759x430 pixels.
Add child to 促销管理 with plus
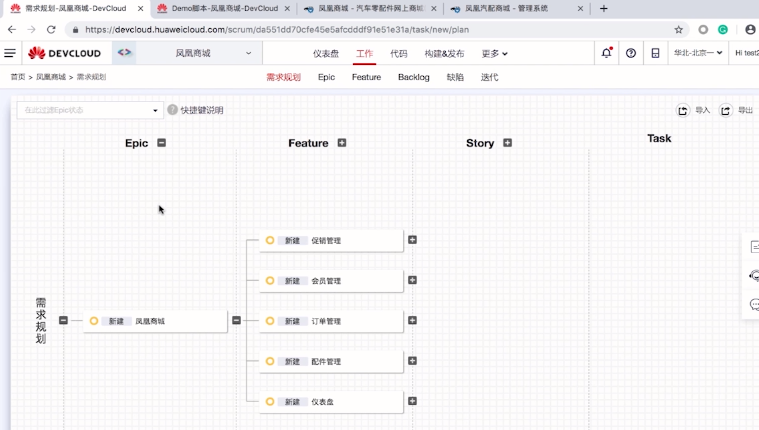[x=412, y=240]
